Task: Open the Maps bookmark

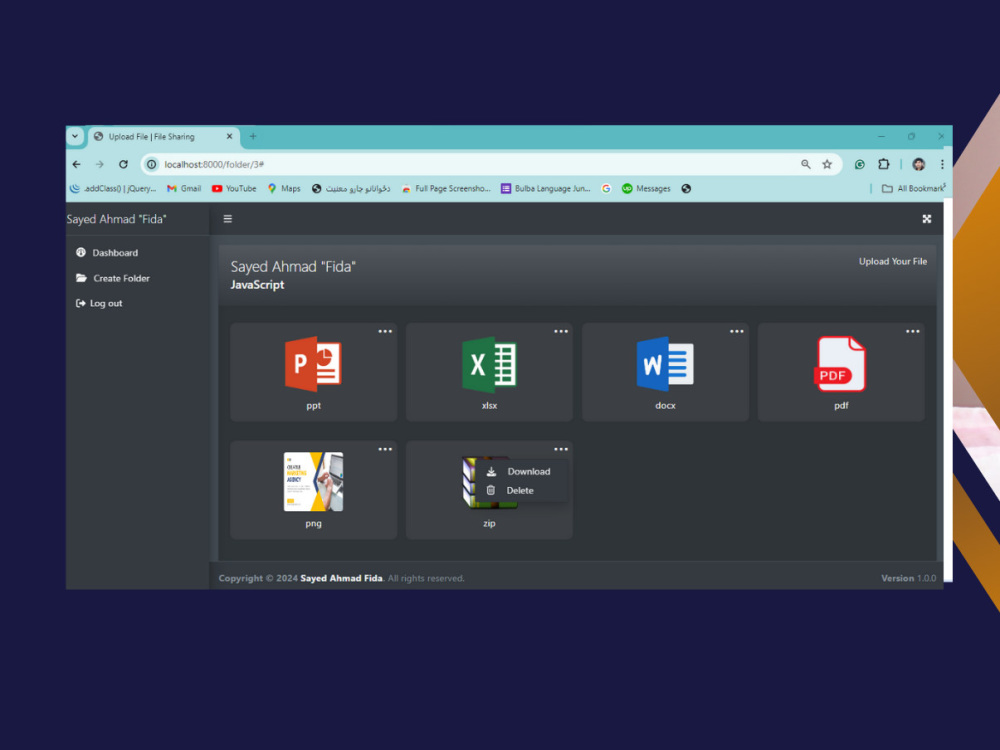Action: pyautogui.click(x=284, y=189)
